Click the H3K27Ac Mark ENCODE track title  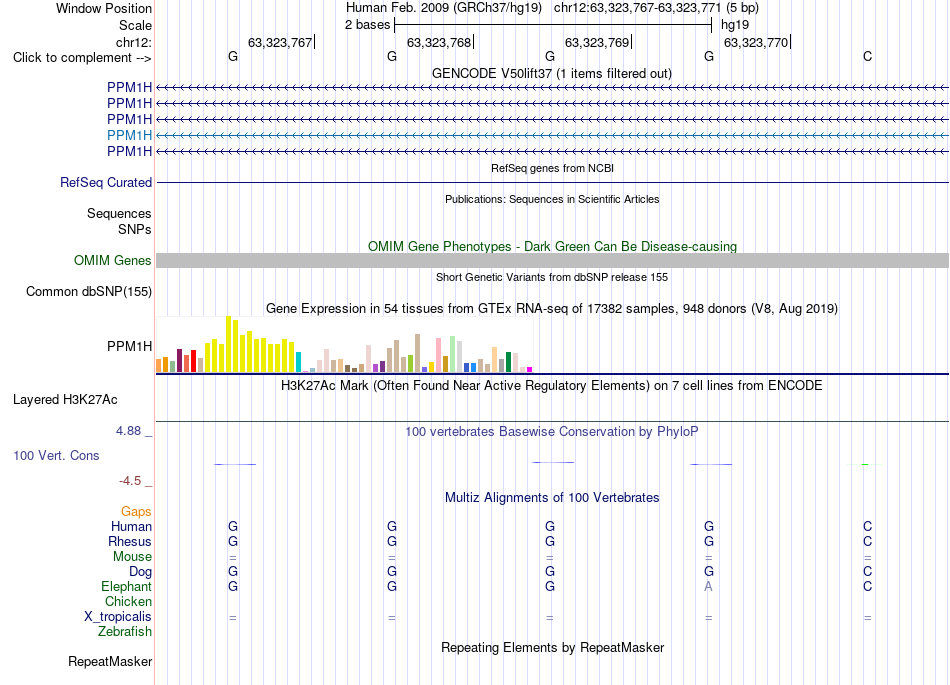552,385
